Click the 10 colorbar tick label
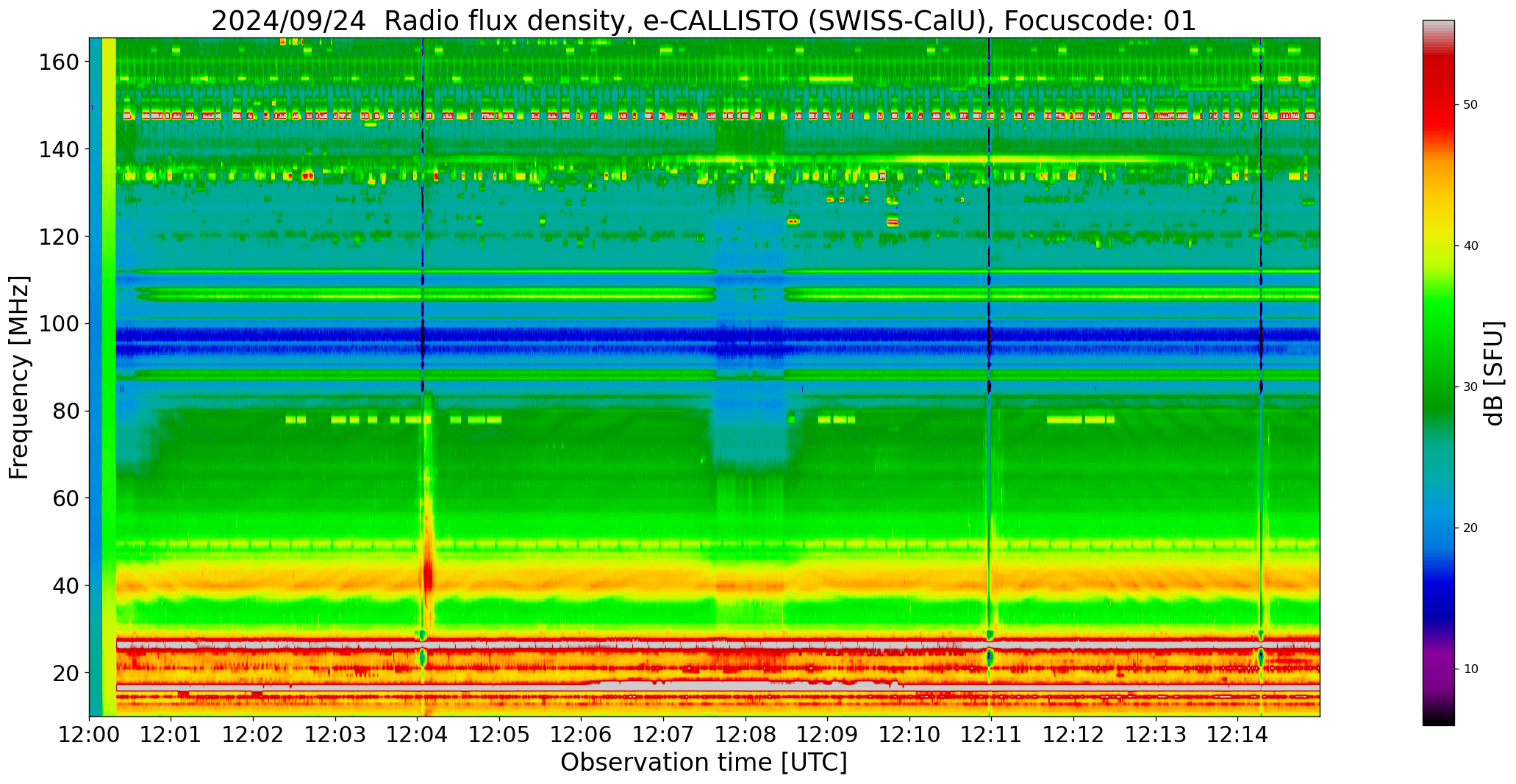The height and width of the screenshot is (784, 1516). pyautogui.click(x=1470, y=669)
